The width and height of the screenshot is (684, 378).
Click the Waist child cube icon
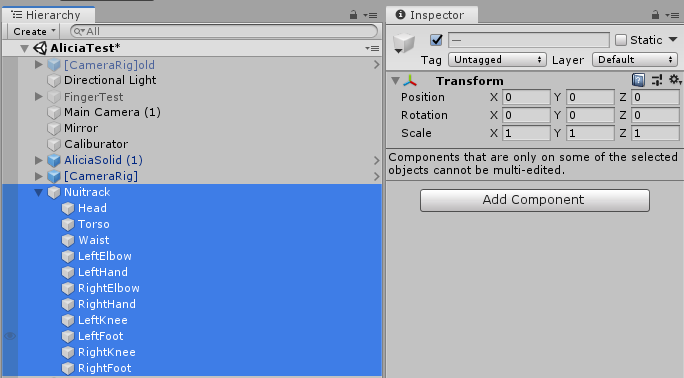tap(68, 240)
